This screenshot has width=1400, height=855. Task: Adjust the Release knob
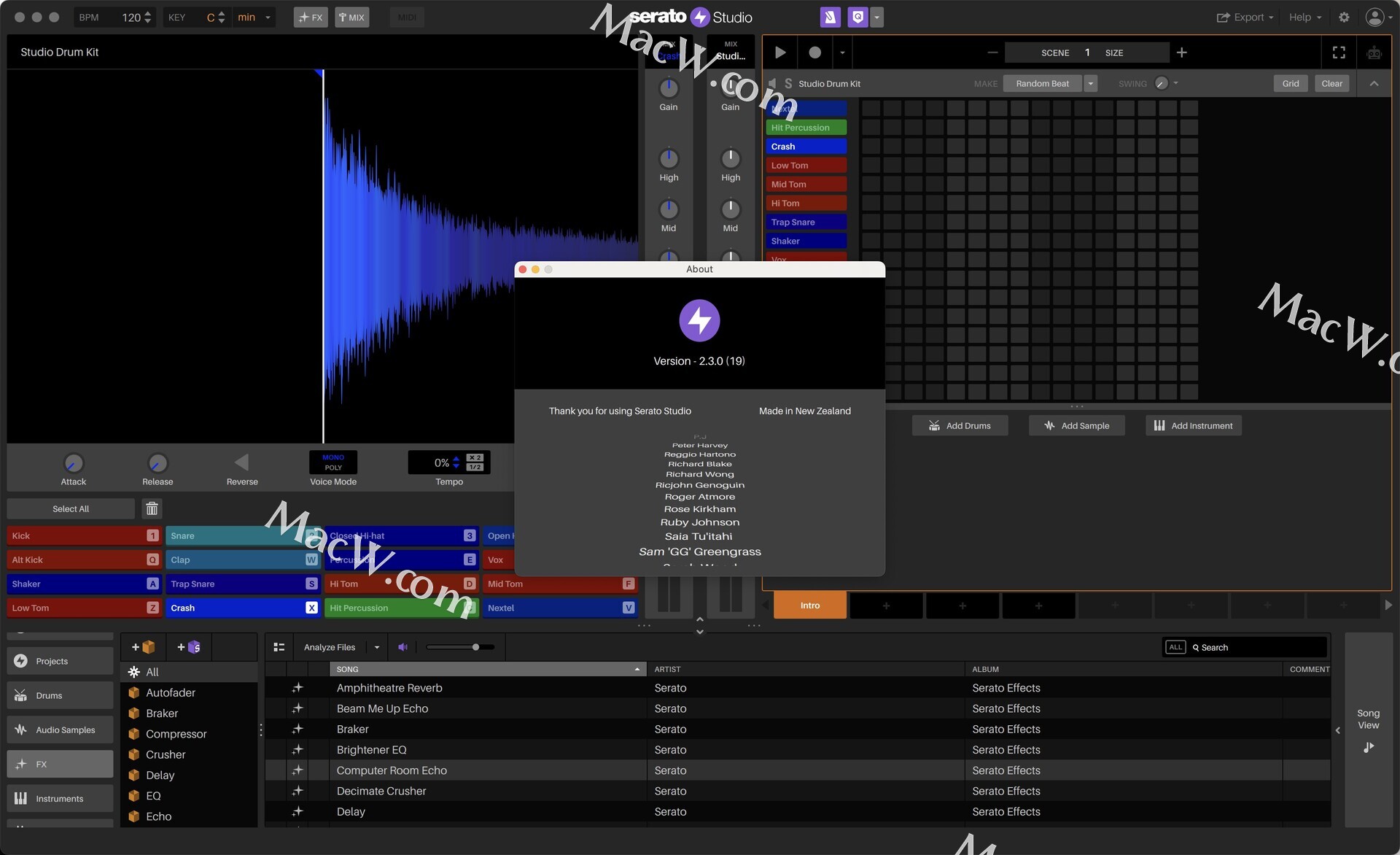tap(157, 463)
